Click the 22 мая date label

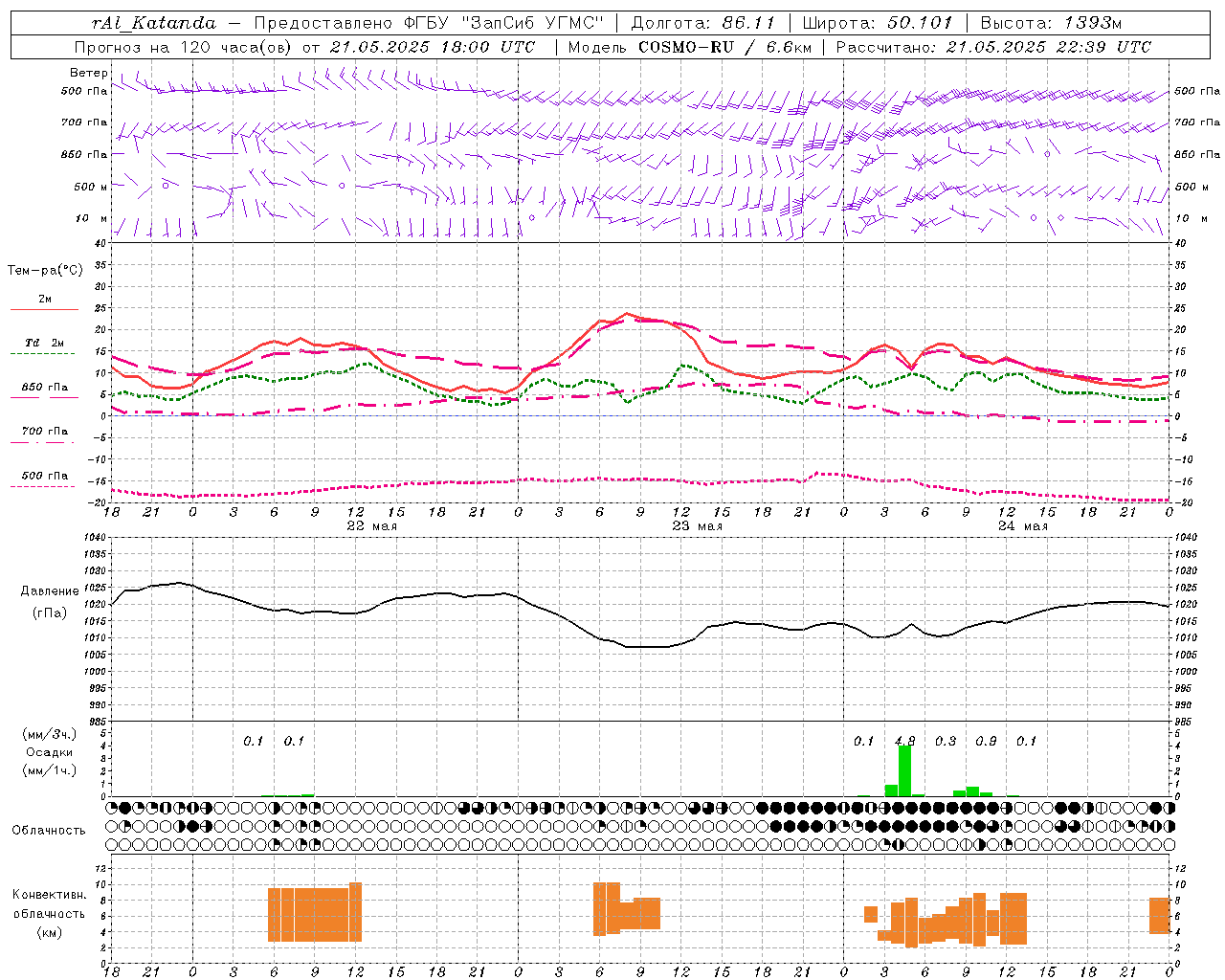[x=371, y=526]
